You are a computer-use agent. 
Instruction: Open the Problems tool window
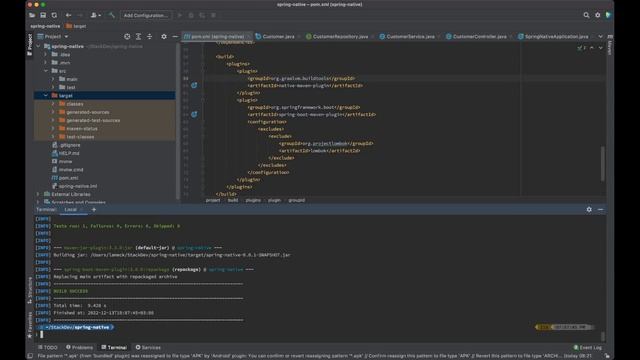(80, 347)
